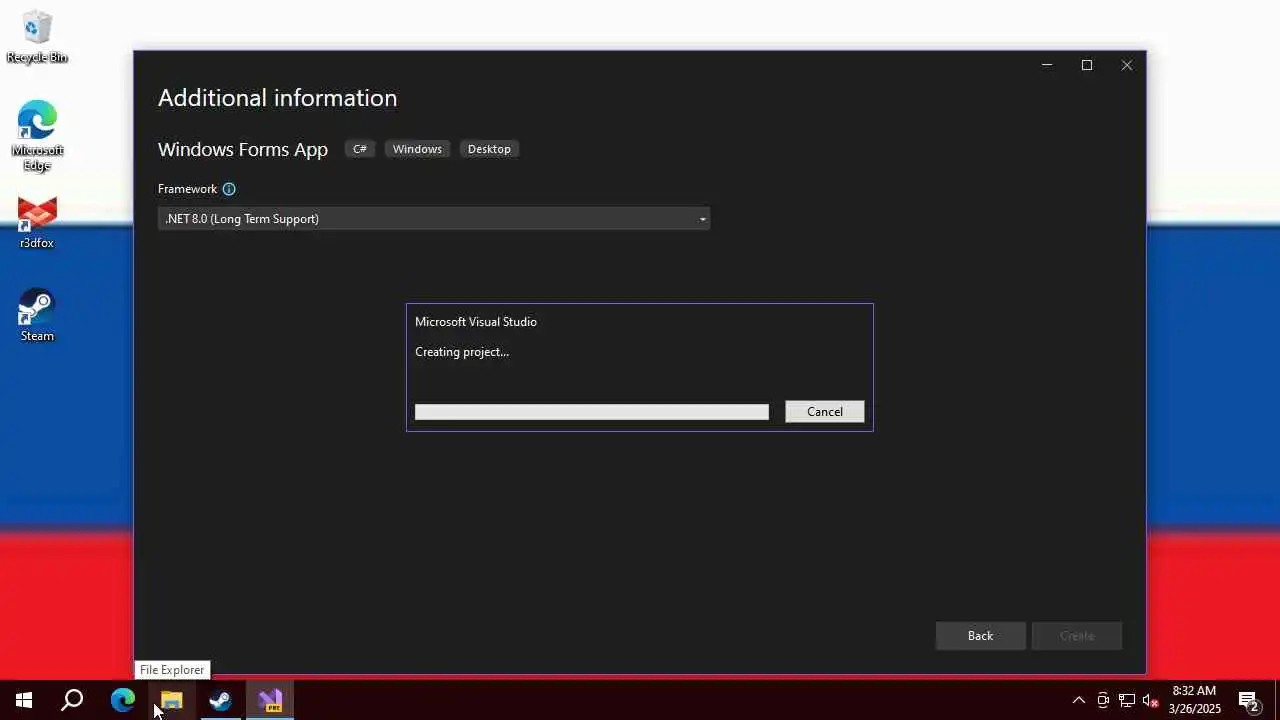
Task: Open taskbar Search
Action: pos(72,701)
